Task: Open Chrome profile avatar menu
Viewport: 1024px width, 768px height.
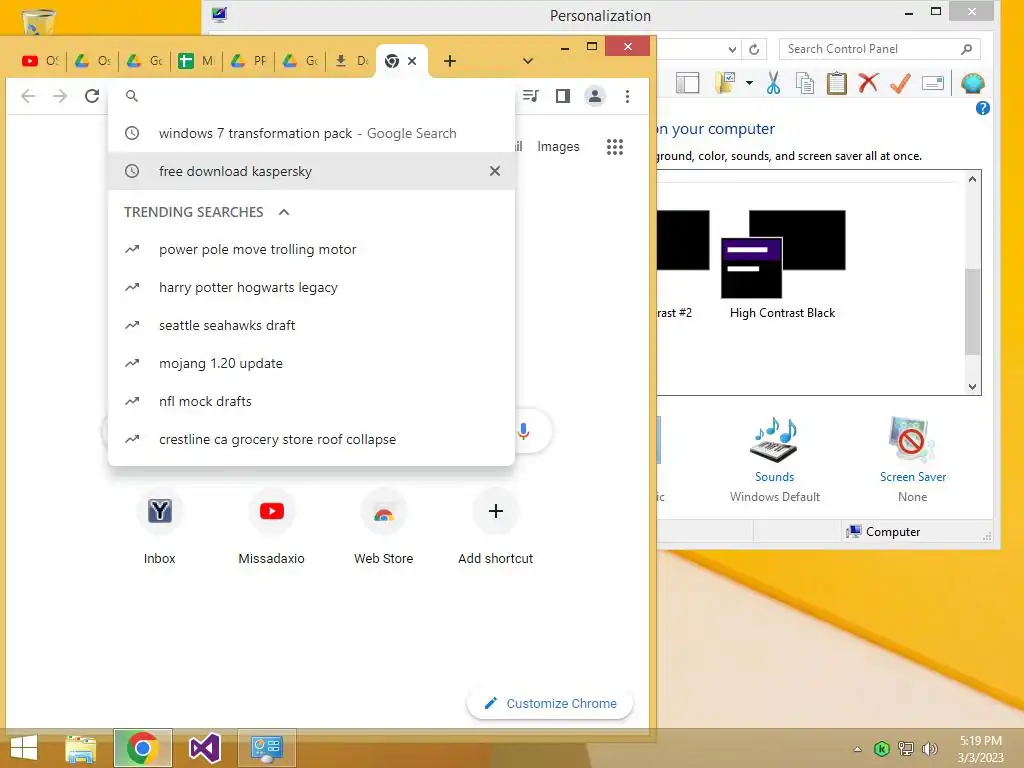Action: pos(594,96)
